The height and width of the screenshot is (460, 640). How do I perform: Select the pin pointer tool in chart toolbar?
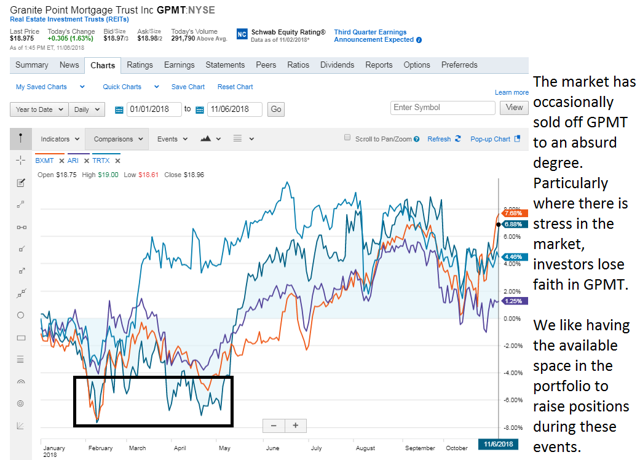pyautogui.click(x=20, y=138)
